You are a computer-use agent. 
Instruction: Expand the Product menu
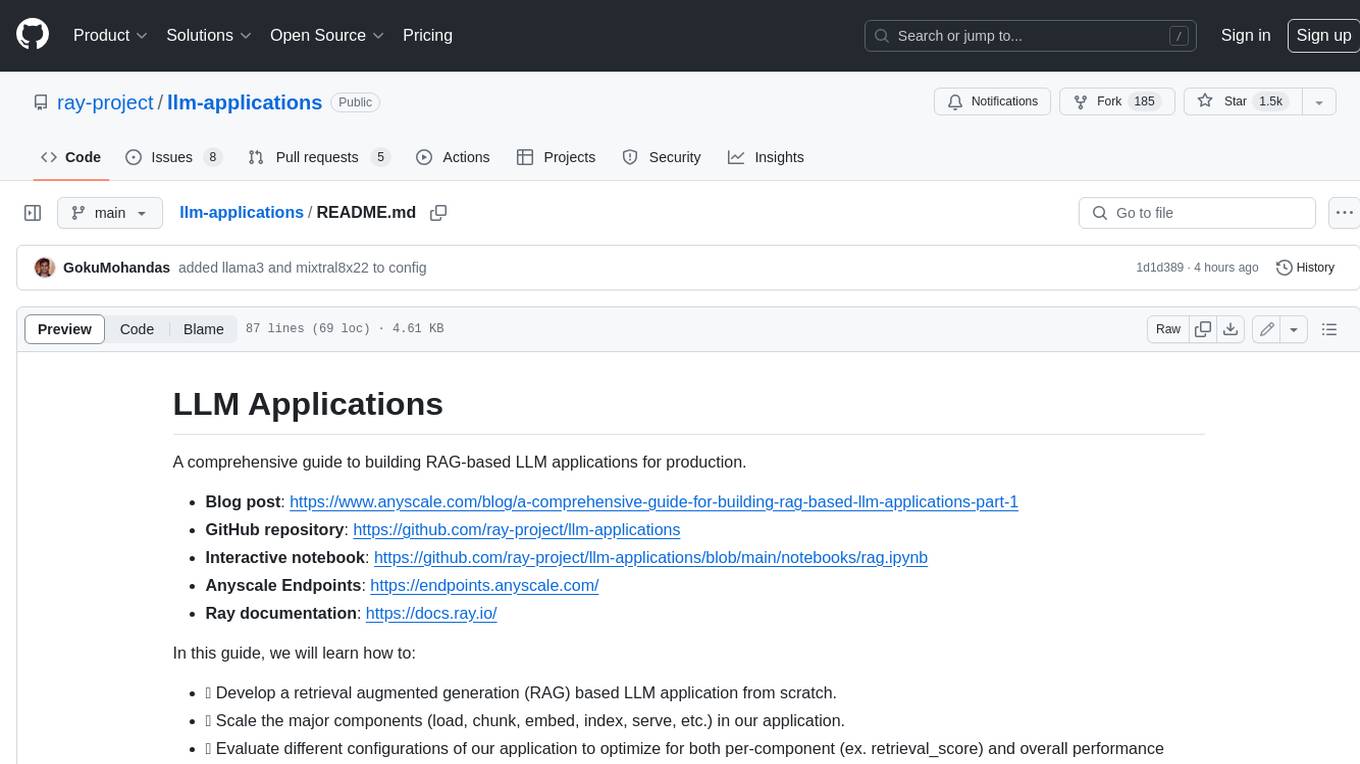point(110,35)
